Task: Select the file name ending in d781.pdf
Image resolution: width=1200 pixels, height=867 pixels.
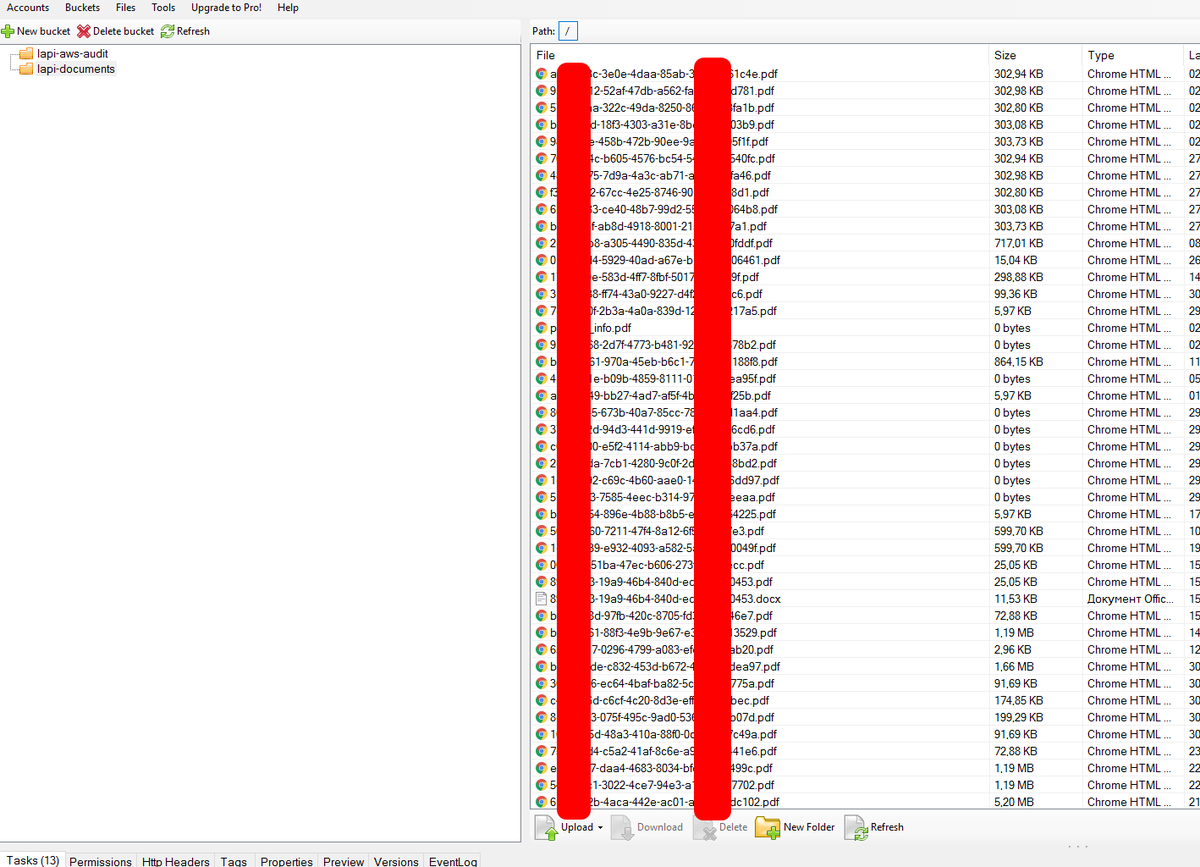Action: coord(663,90)
